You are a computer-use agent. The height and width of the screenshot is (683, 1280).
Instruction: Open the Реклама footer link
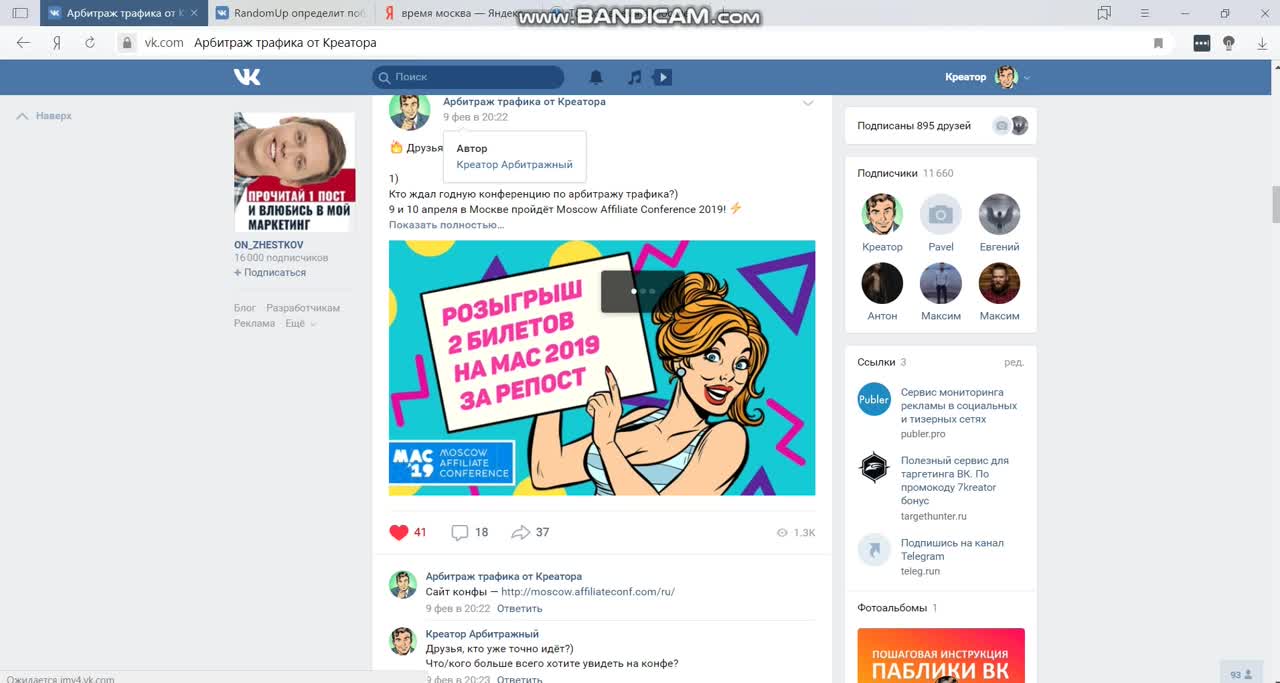[x=254, y=324]
